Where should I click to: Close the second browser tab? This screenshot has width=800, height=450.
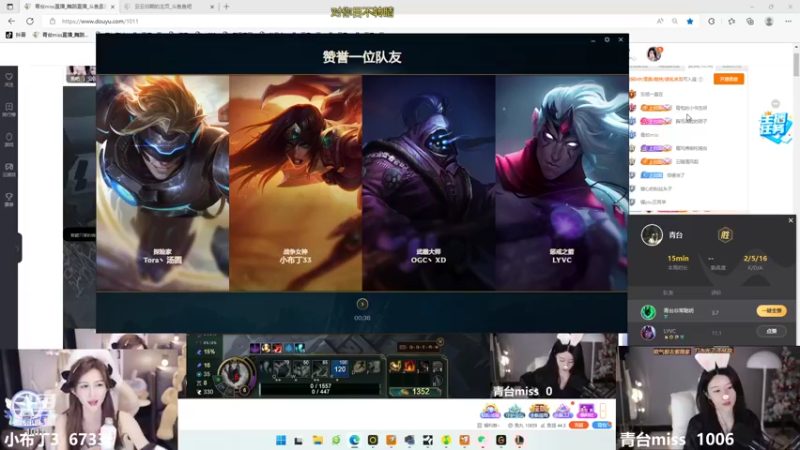pos(212,7)
